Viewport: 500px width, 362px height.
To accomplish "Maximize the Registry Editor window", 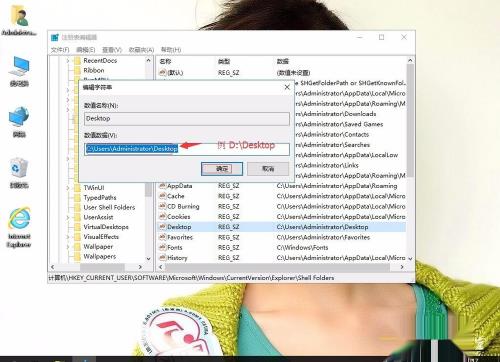I will [381, 37].
